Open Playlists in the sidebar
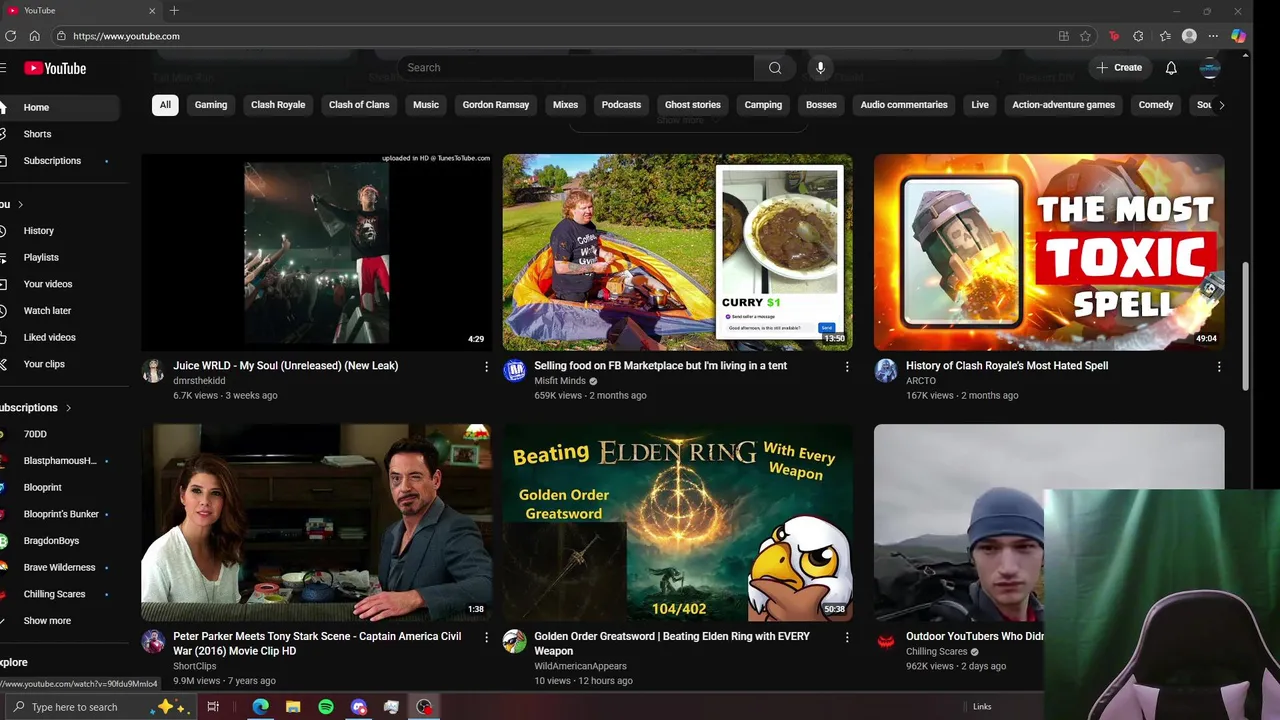The image size is (1280, 720). point(41,258)
